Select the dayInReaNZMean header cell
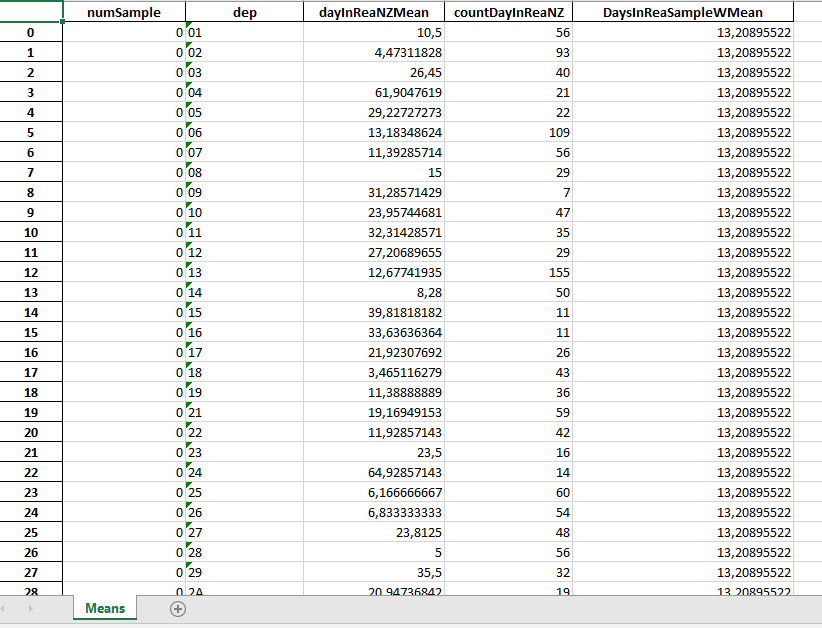The height and width of the screenshot is (628, 822). pos(374,12)
